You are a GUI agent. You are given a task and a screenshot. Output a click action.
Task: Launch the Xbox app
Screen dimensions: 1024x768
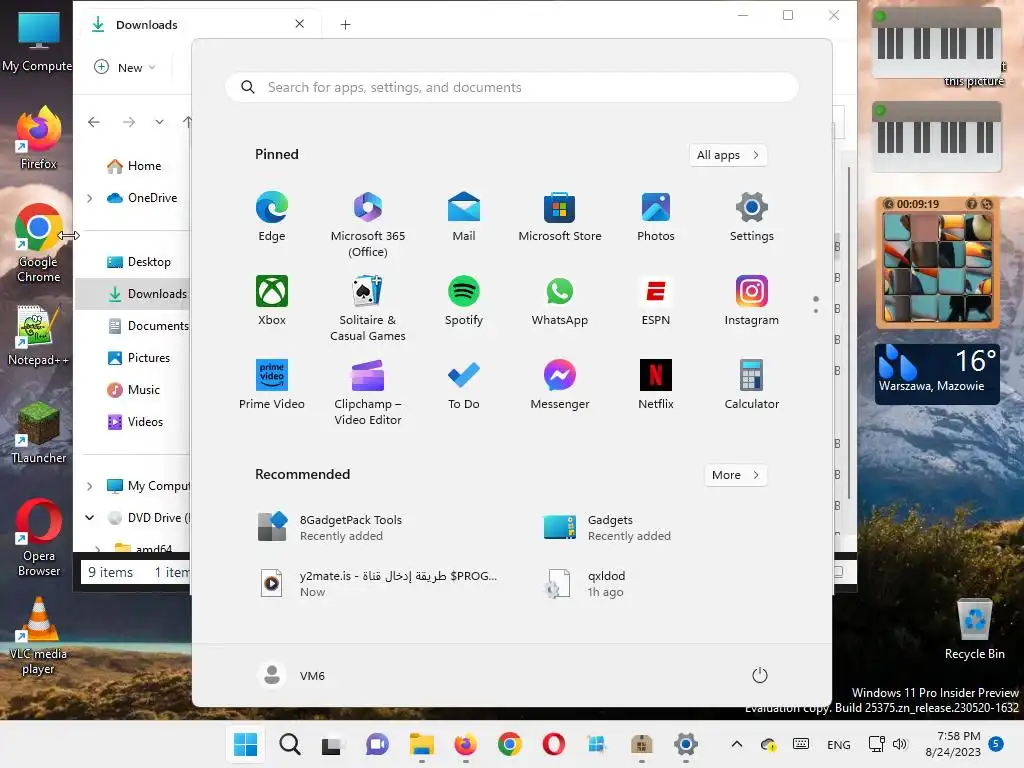click(x=272, y=301)
